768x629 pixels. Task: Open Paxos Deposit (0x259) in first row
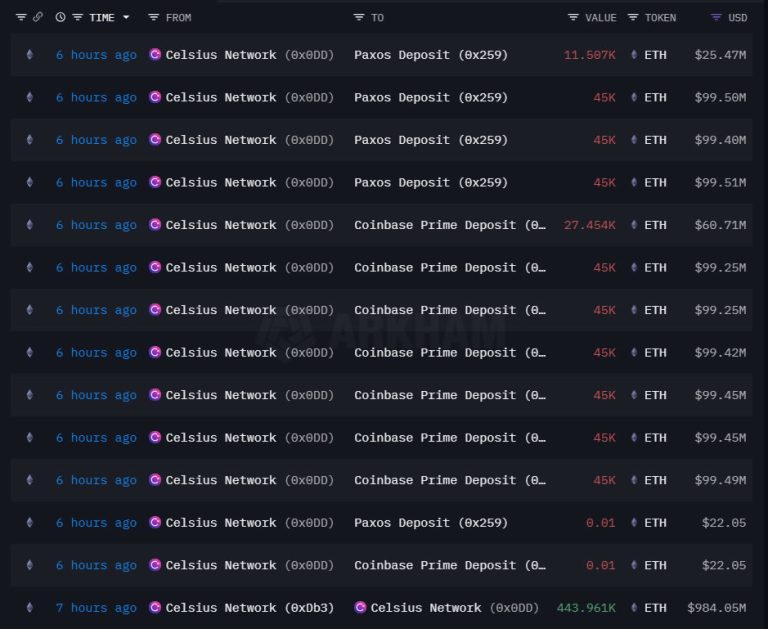(430, 55)
